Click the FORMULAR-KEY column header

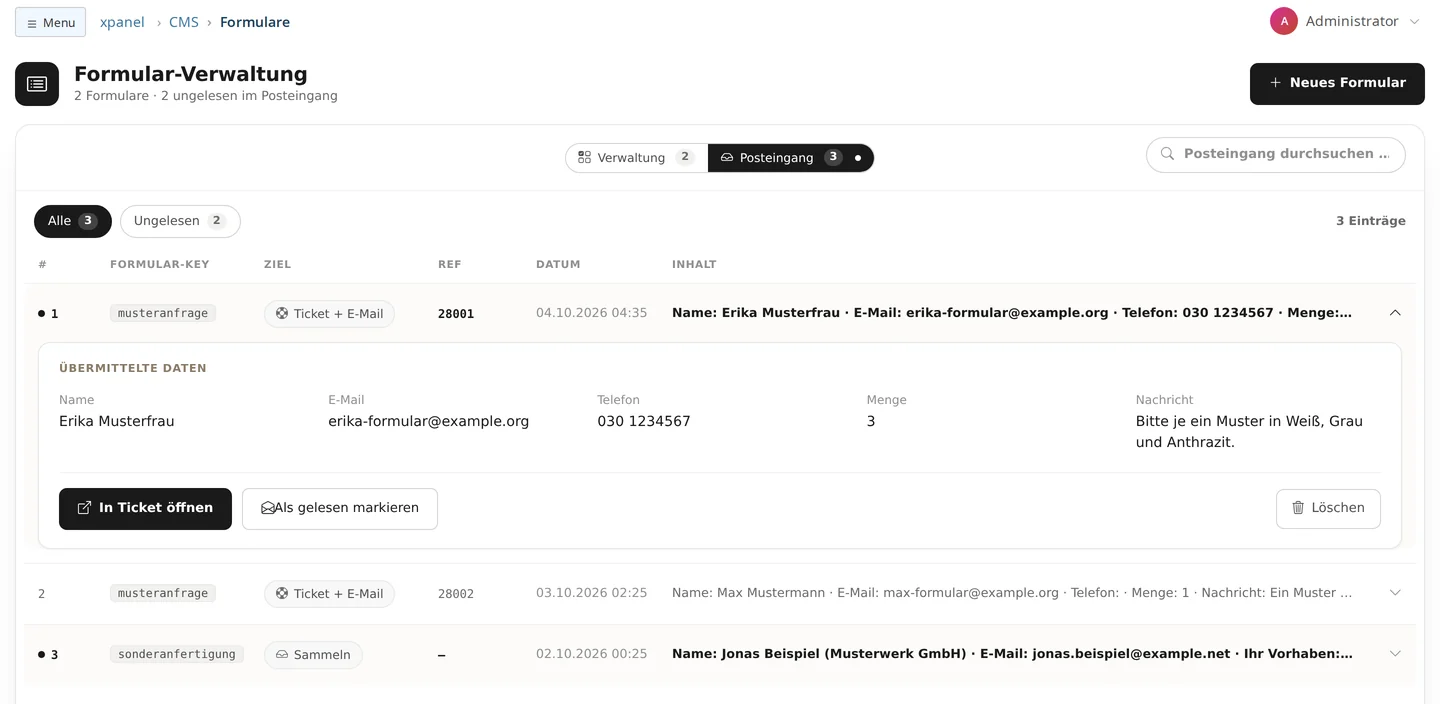[159, 265]
